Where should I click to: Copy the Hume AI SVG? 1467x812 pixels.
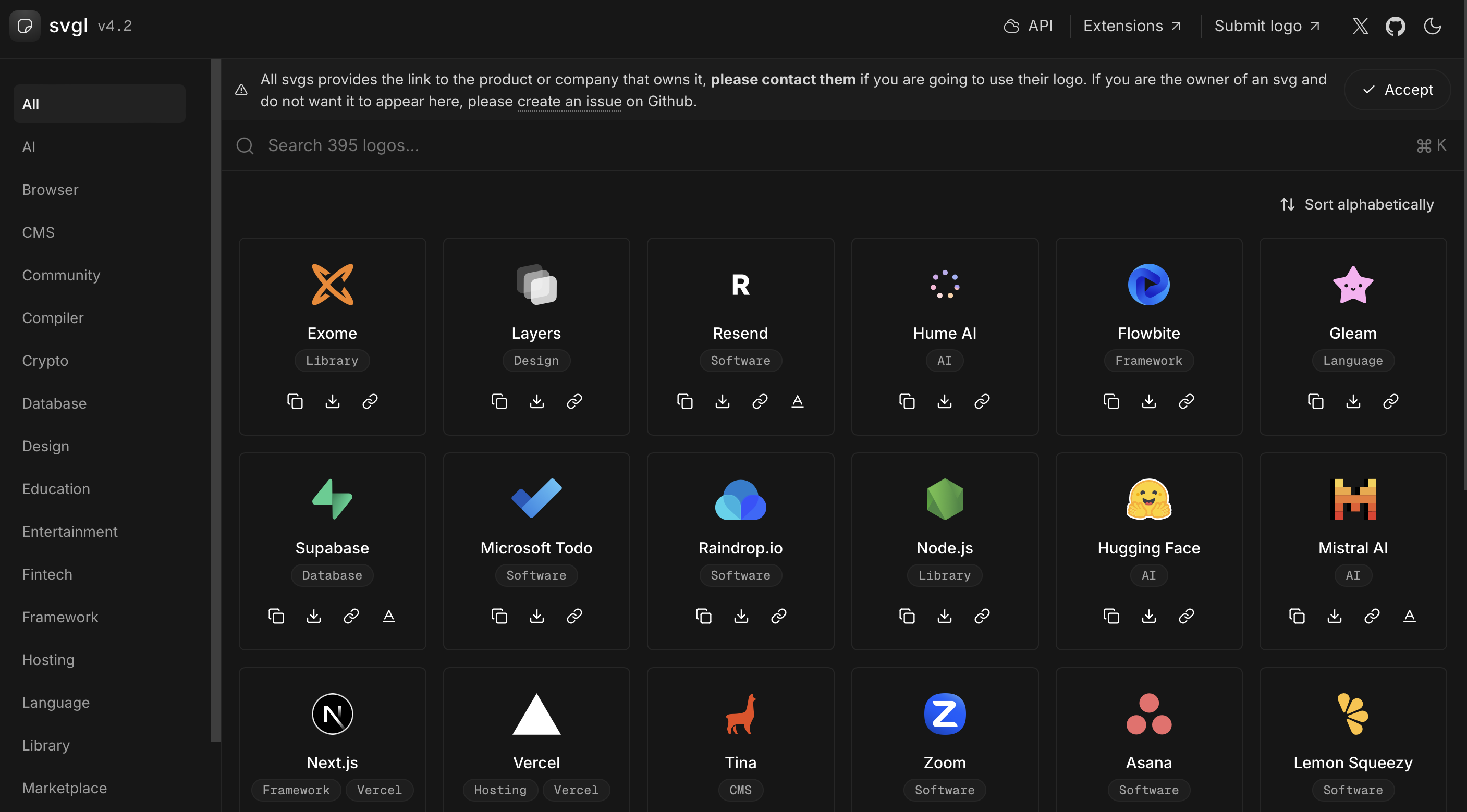point(907,401)
